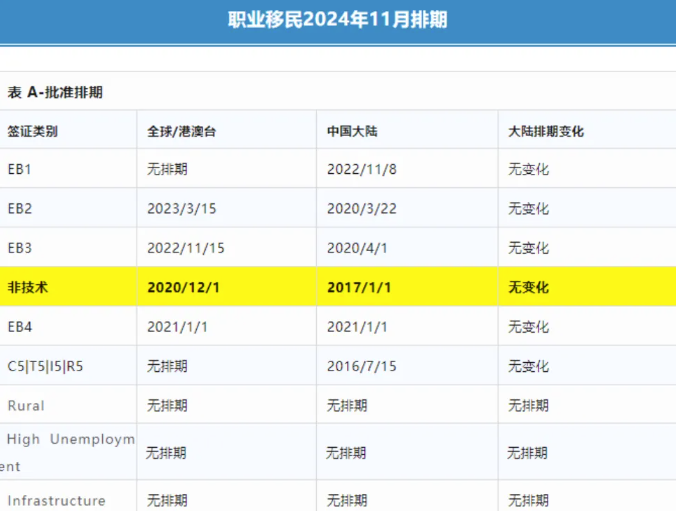Click 无变化 in the EB3 row

pos(529,248)
